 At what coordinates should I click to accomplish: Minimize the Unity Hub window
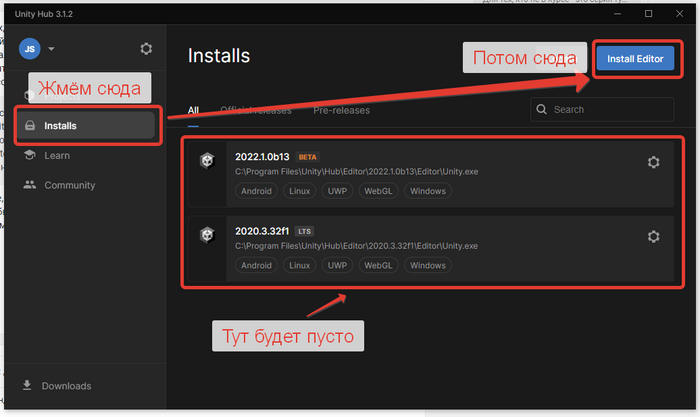point(617,14)
